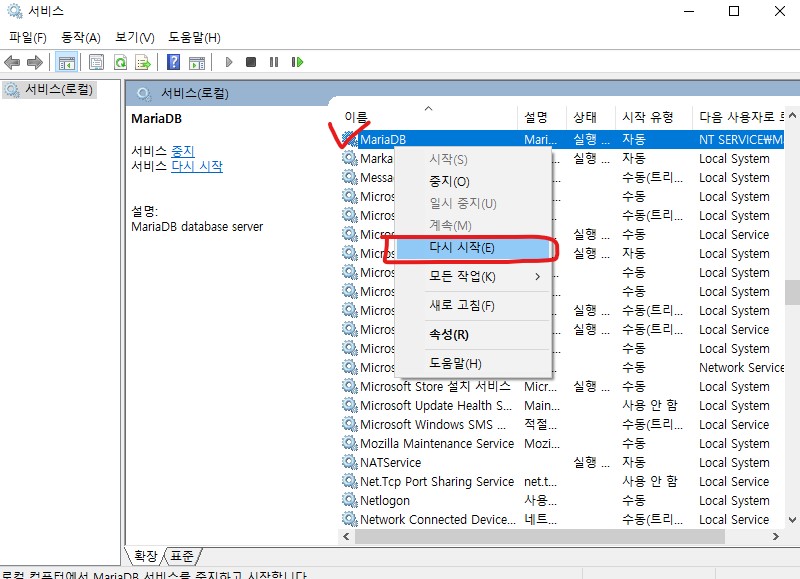Select Net.Tcp Port Sharing Service row
Image resolution: width=800 pixels, height=579 pixels.
pos(562,481)
